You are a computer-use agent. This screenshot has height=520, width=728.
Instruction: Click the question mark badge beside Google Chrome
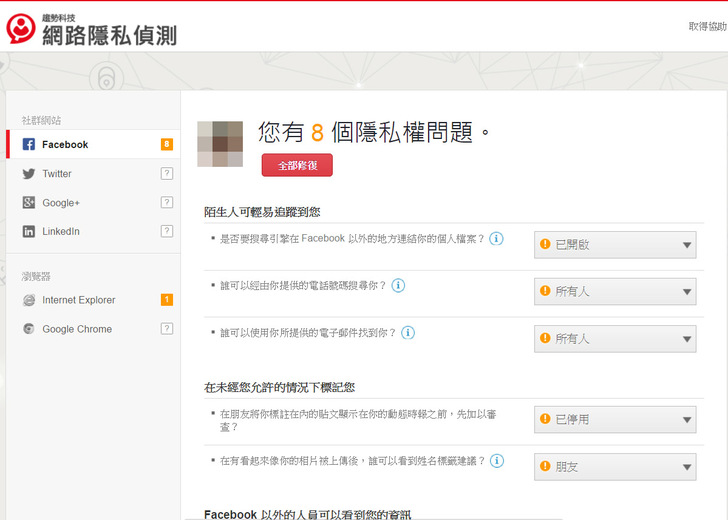point(167,329)
